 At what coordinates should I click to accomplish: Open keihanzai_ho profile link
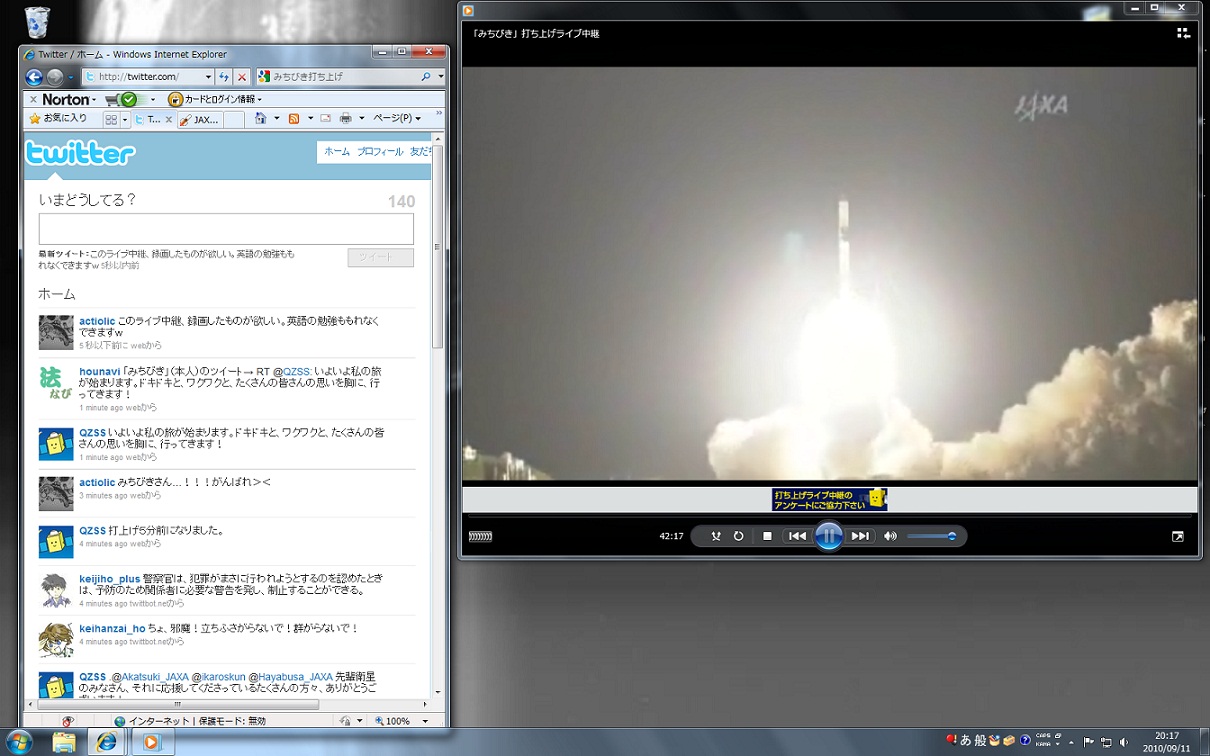click(112, 628)
